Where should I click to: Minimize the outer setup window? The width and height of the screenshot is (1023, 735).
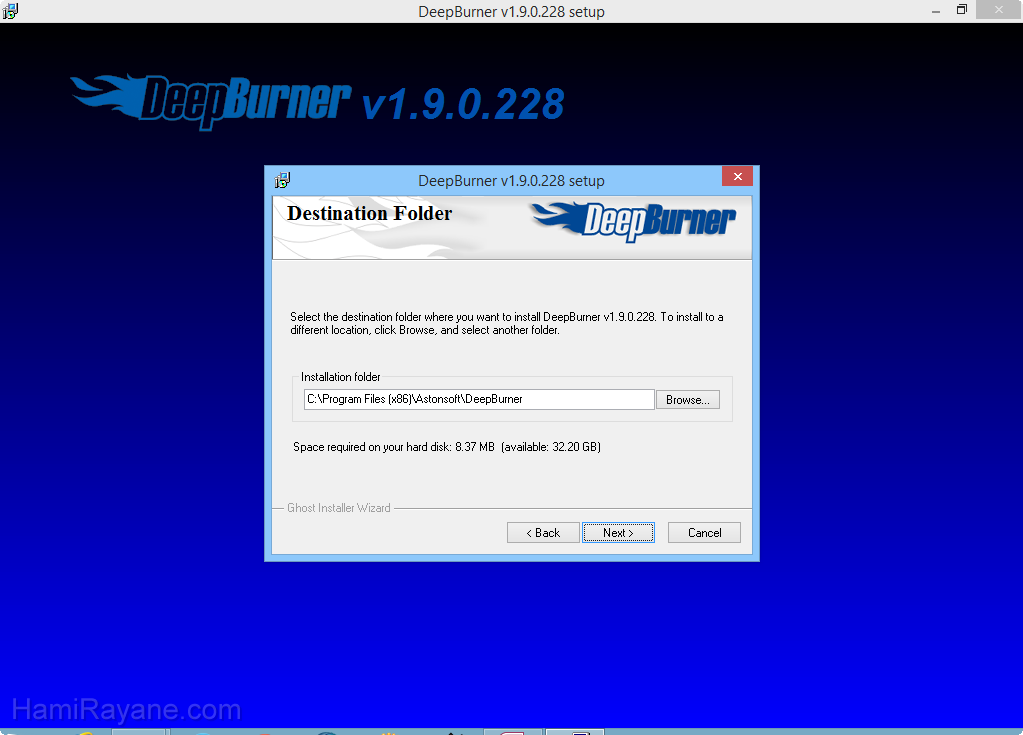pyautogui.click(x=936, y=11)
